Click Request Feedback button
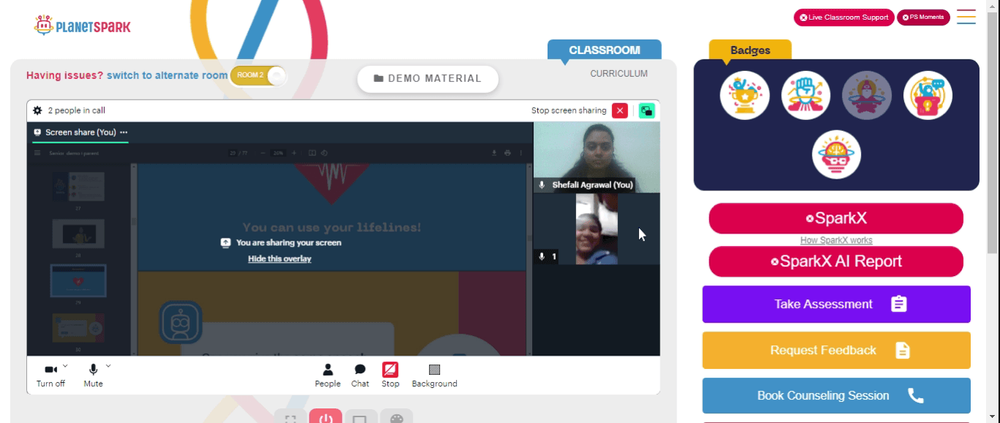This screenshot has height=423, width=1000. coord(836,350)
